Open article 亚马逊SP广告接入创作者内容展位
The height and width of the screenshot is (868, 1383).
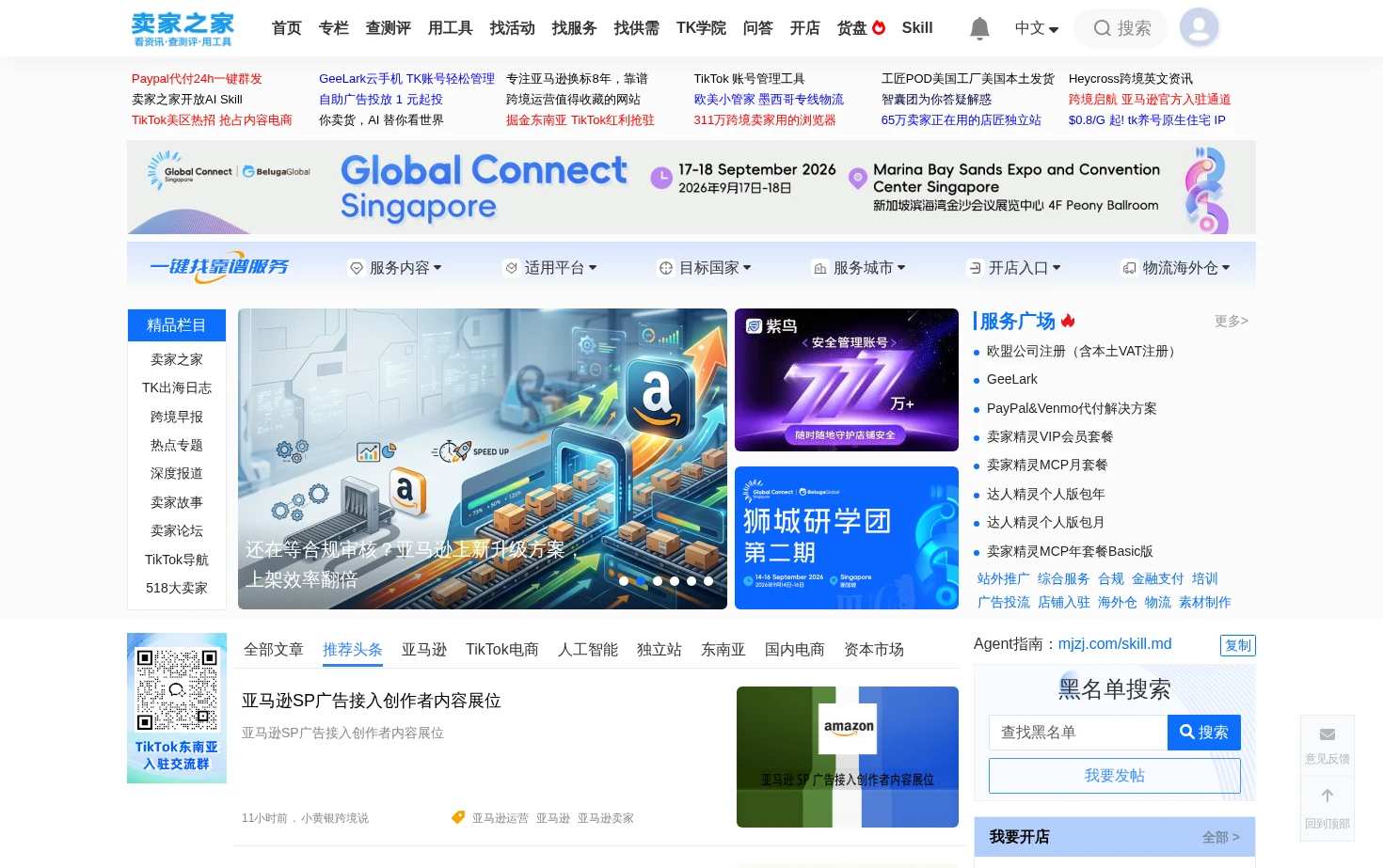point(372,701)
